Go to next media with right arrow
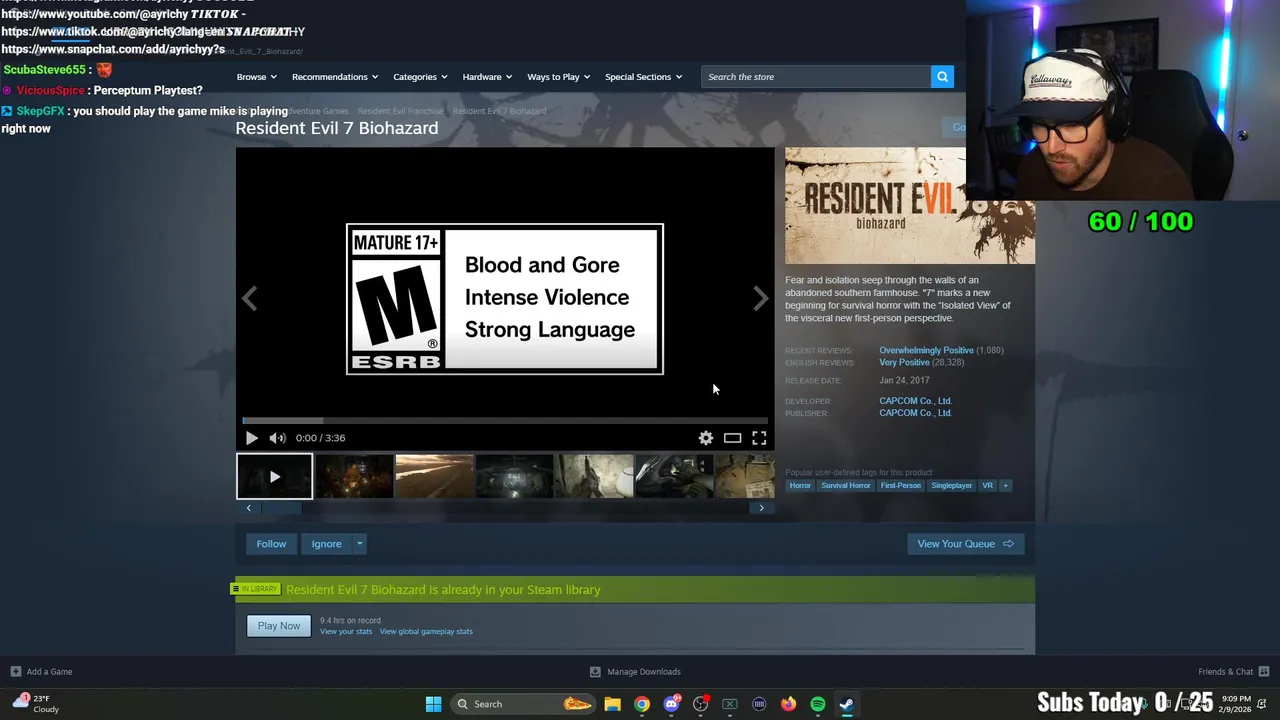 point(761,298)
